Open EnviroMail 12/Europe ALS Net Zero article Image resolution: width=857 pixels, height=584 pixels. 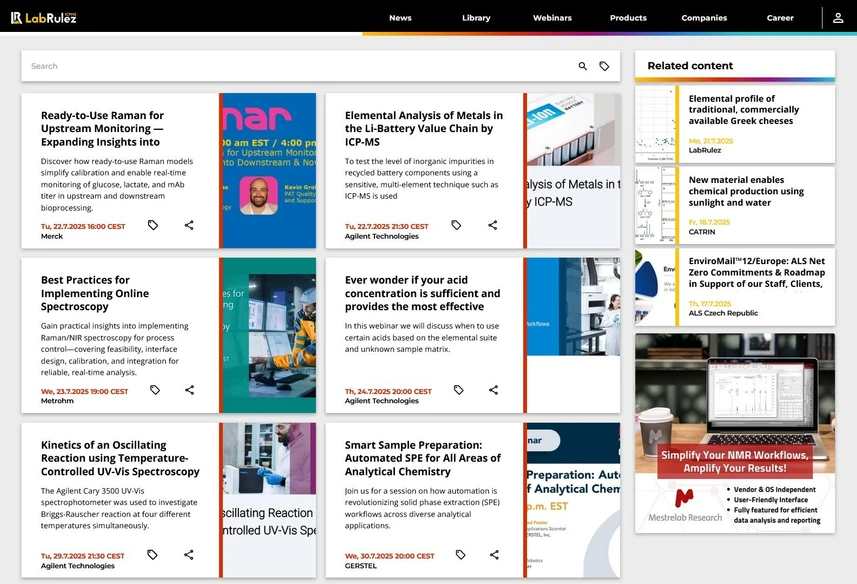coord(756,273)
